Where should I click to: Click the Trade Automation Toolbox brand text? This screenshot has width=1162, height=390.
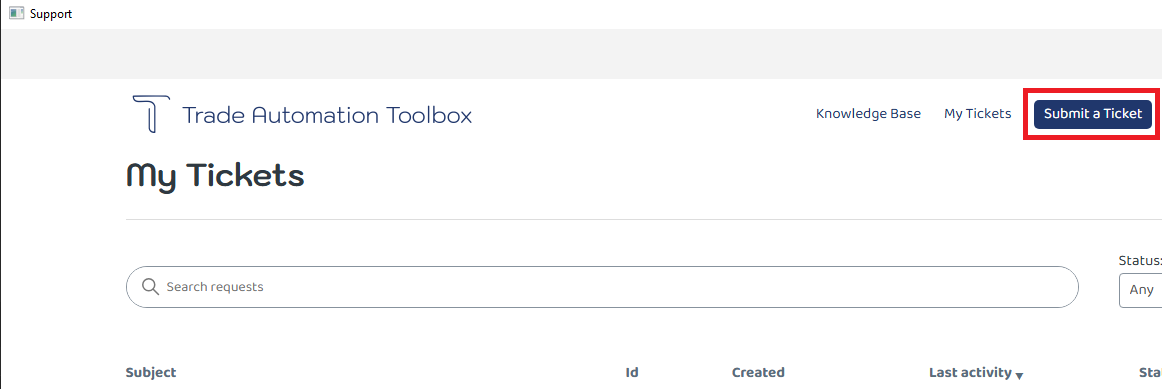(x=327, y=116)
